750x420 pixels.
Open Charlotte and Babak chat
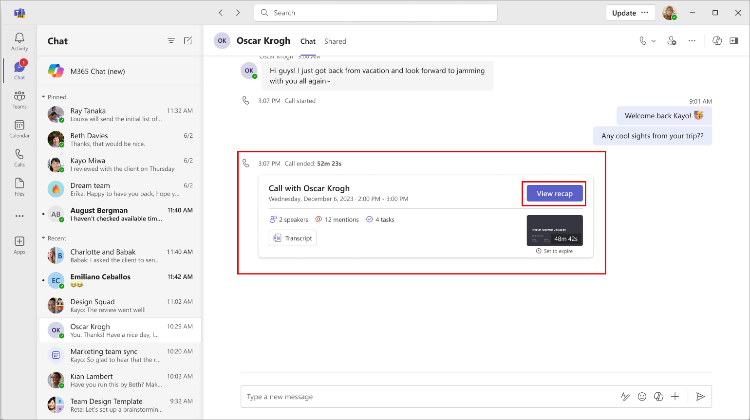(x=120, y=255)
